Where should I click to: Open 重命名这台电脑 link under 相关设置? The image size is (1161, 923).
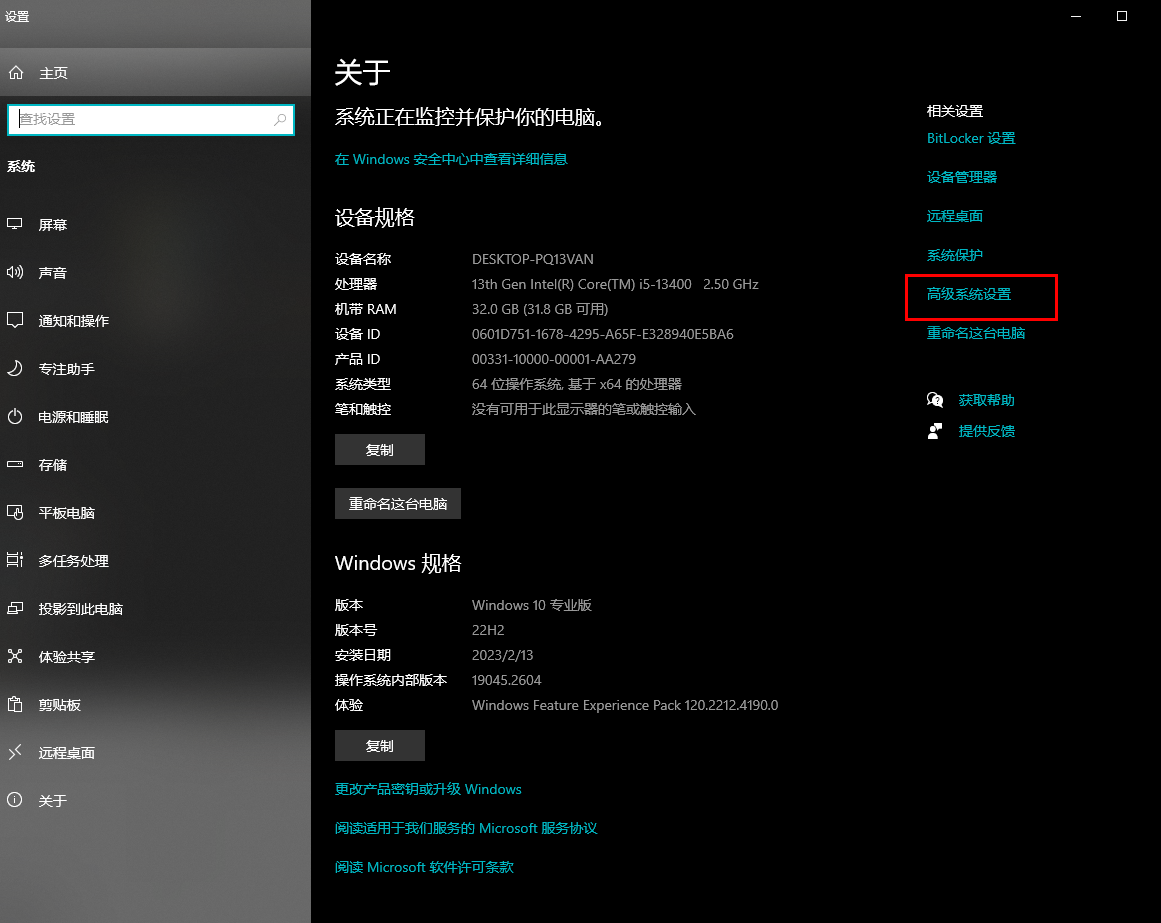pyautogui.click(x=976, y=333)
